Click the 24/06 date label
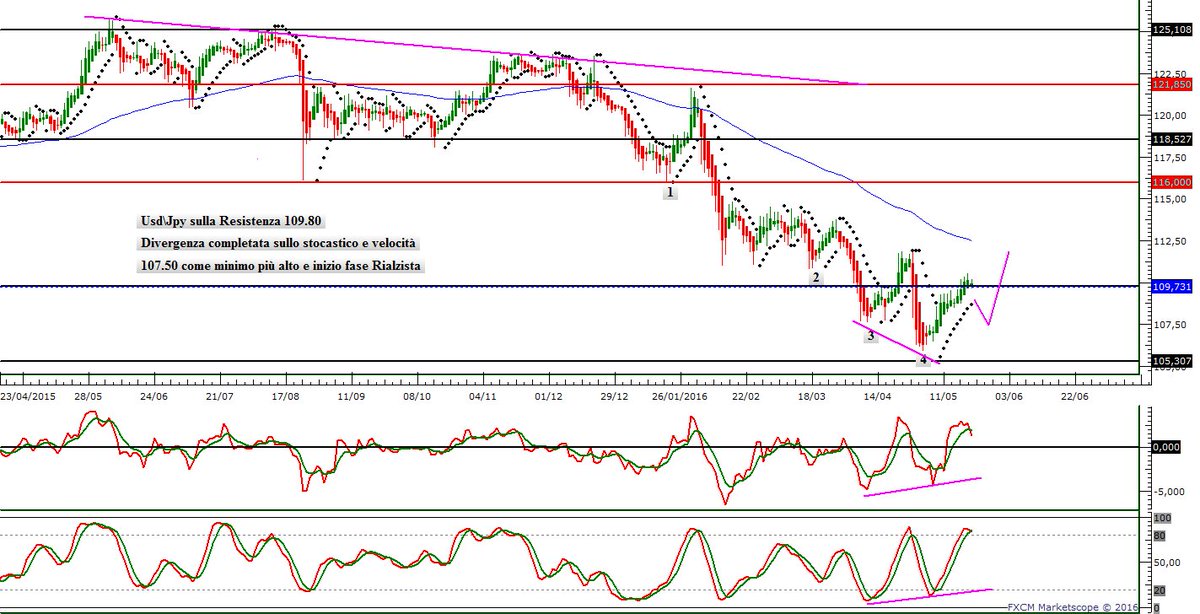The height and width of the screenshot is (614, 1200). 154,396
